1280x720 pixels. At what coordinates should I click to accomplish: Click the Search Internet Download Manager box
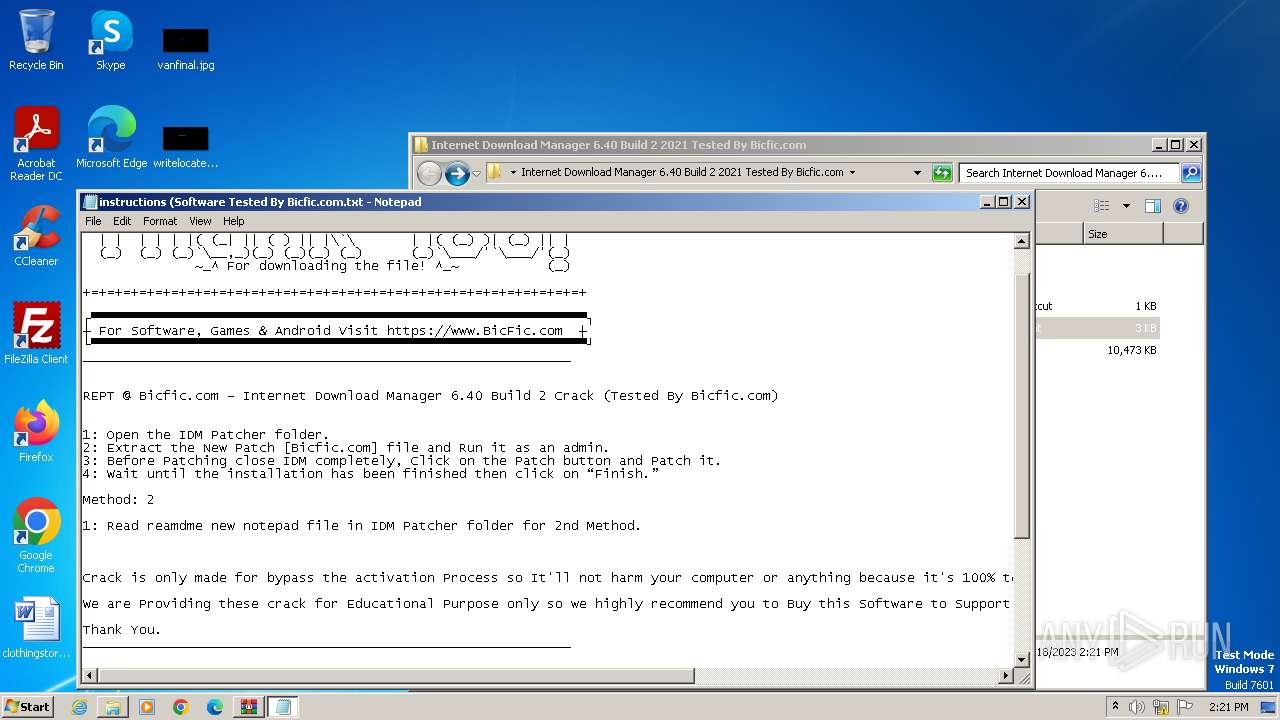pos(1068,173)
